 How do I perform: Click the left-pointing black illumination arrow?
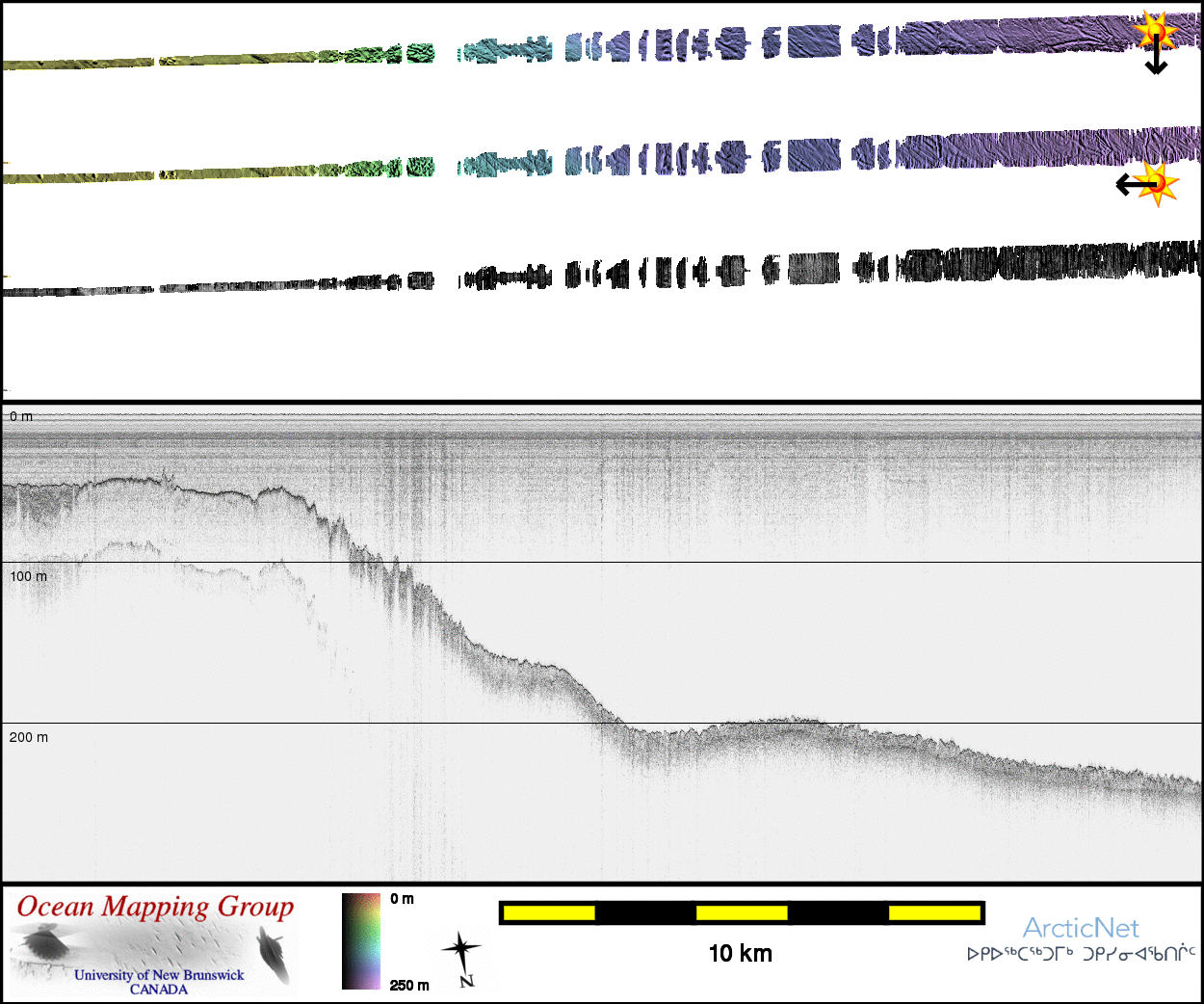pos(1134,184)
